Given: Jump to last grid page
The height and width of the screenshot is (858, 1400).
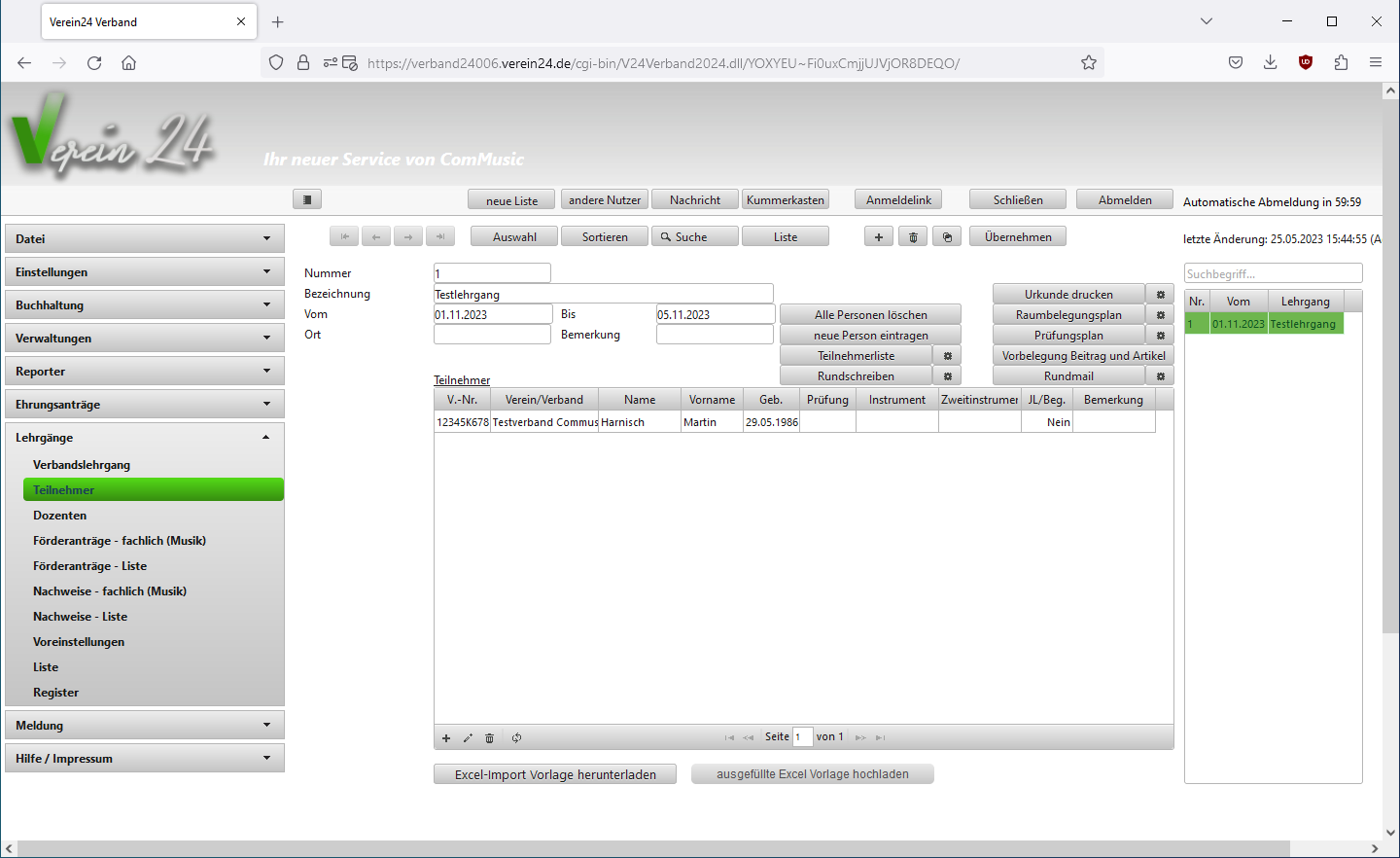Looking at the screenshot, I should coord(880,737).
